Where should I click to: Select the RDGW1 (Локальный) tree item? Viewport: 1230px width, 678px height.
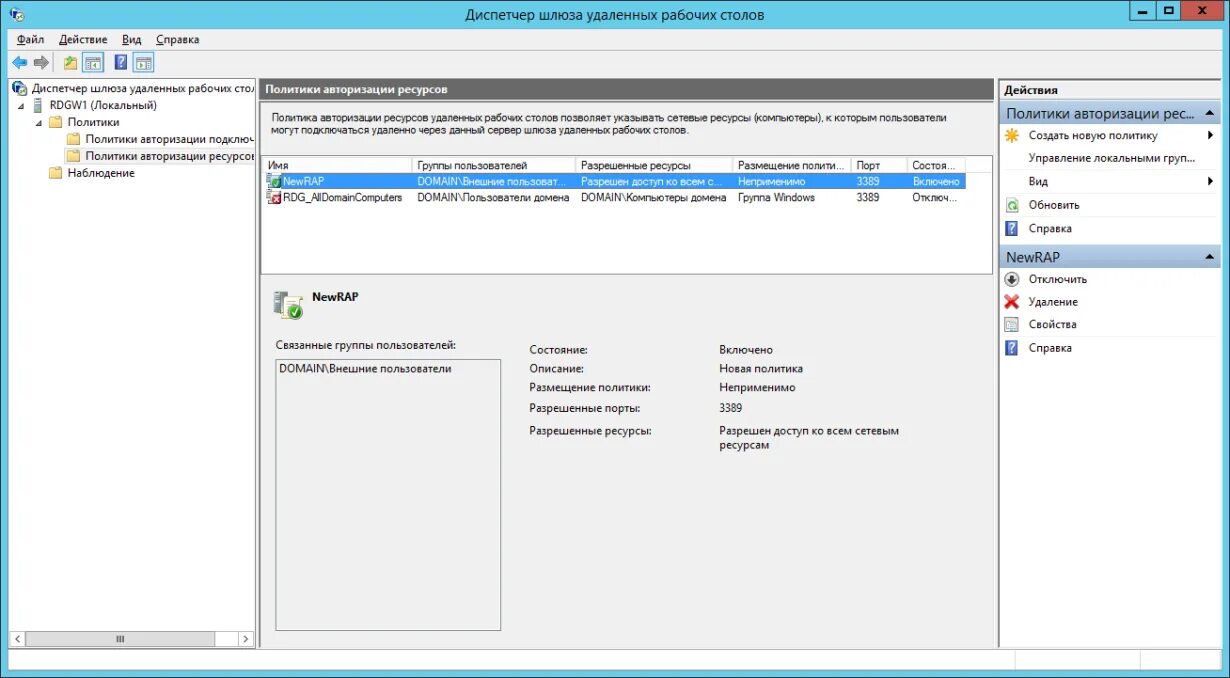click(103, 105)
